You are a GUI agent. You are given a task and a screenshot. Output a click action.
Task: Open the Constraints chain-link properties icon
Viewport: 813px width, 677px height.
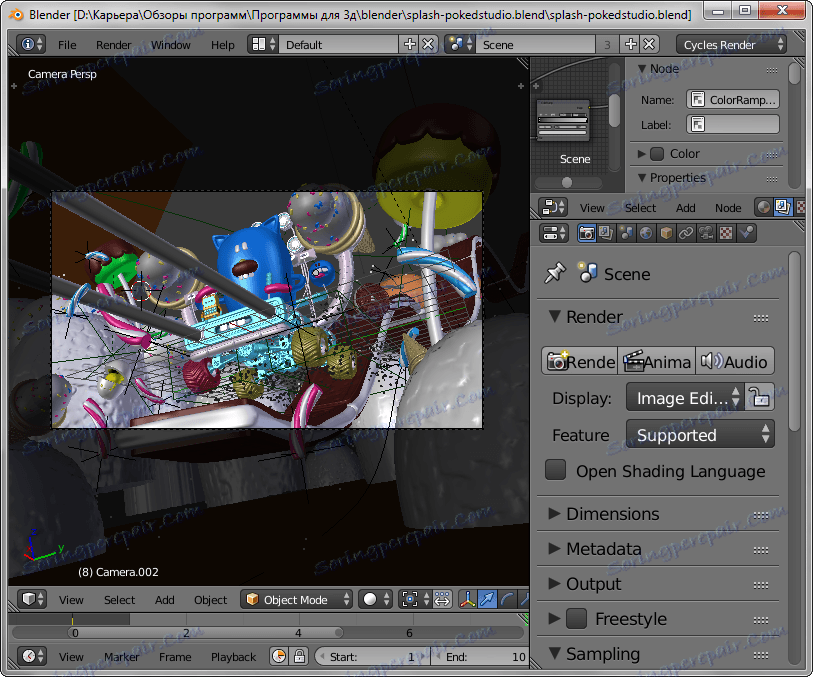[686, 233]
